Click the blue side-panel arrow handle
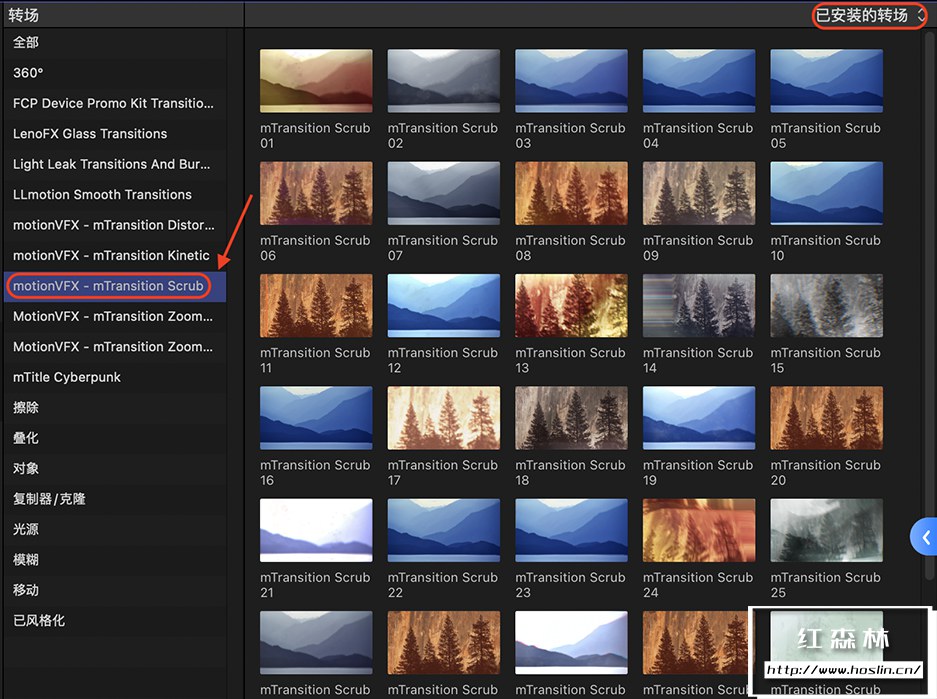The image size is (937, 699). point(924,536)
